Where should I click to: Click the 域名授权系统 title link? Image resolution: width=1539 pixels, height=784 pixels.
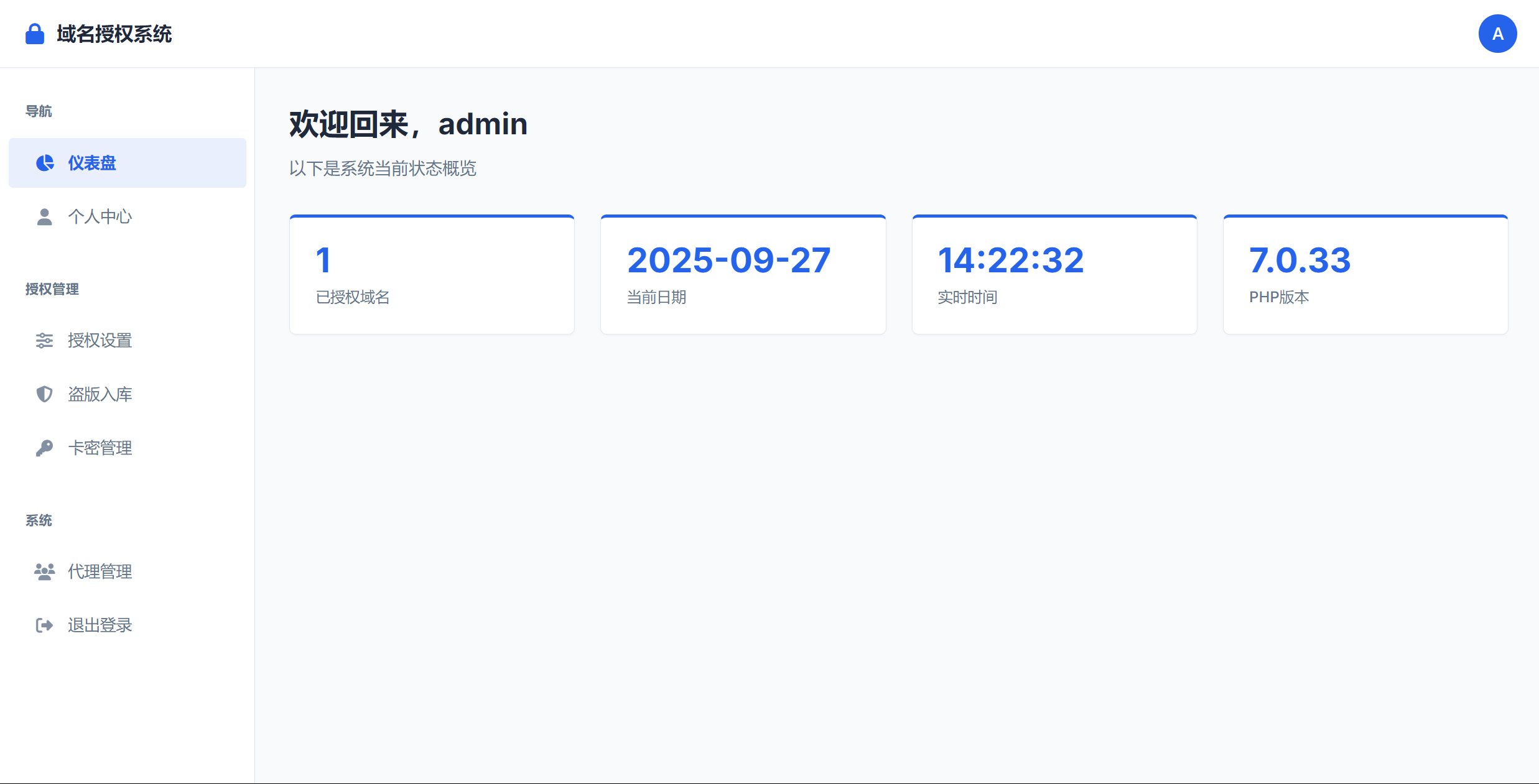tap(114, 34)
